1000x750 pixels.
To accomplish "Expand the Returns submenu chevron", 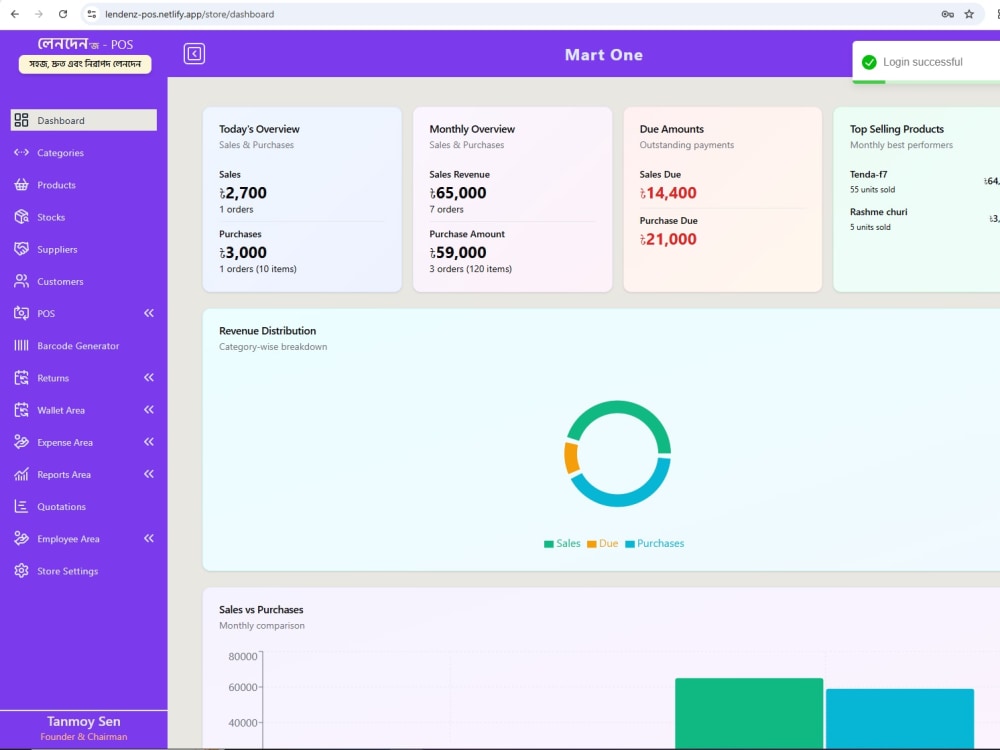I will [x=149, y=378].
